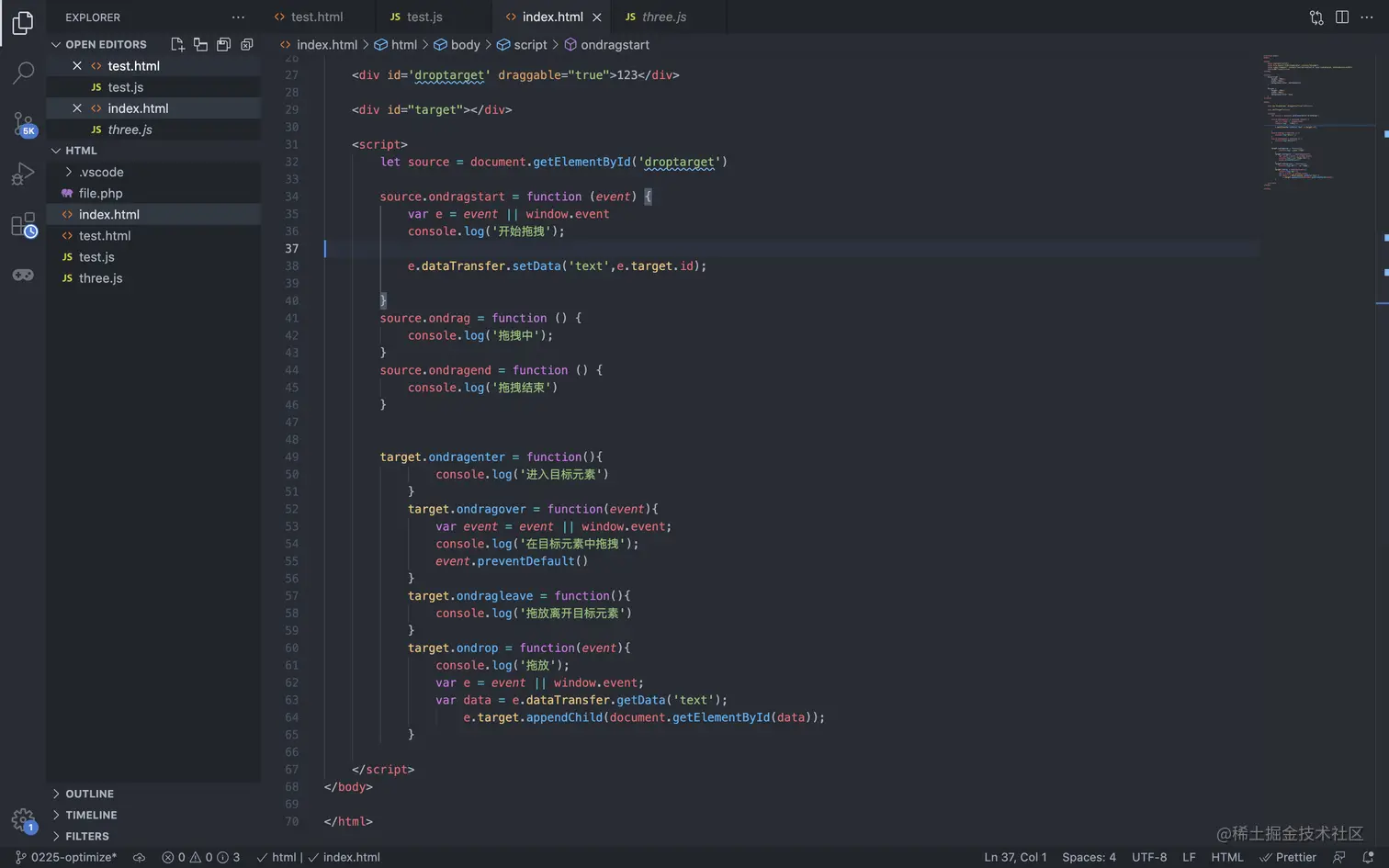
Task: Select the index.html editor tab
Action: (553, 17)
